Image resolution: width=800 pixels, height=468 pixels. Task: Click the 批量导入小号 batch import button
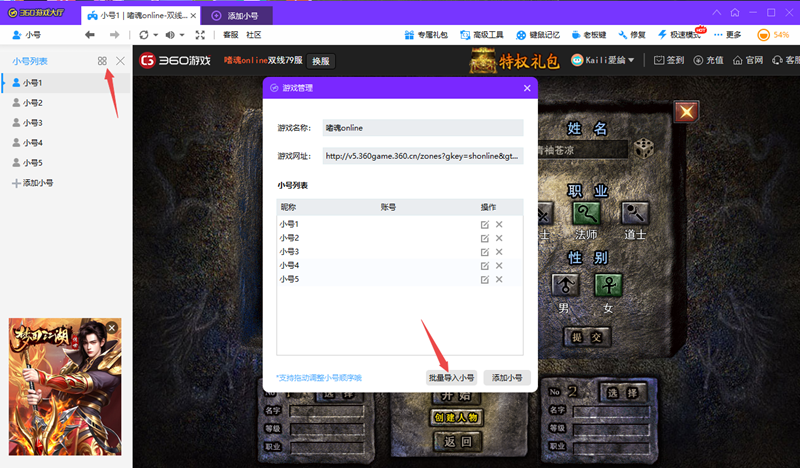(452, 378)
